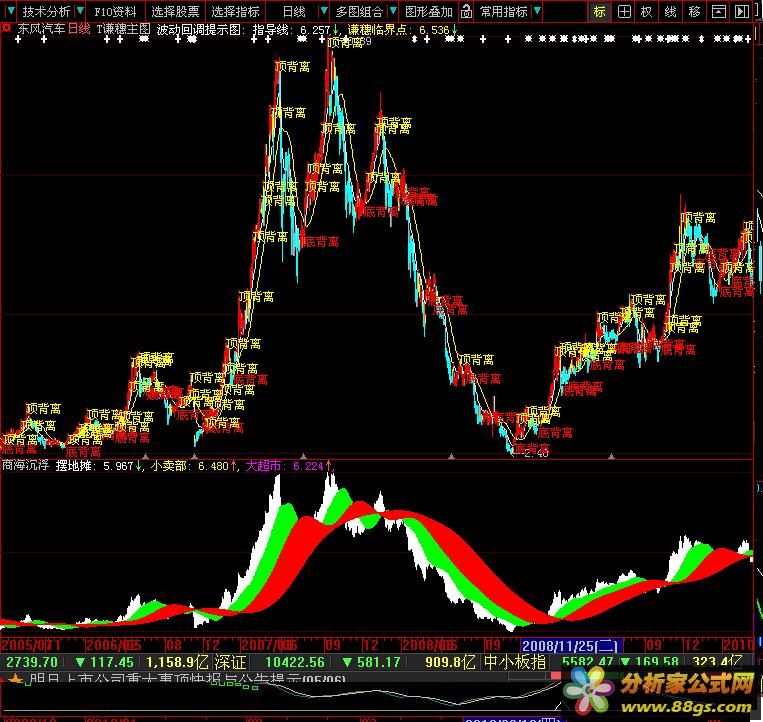Open the 常用指标 dropdown arrow

pyautogui.click(x=537, y=12)
